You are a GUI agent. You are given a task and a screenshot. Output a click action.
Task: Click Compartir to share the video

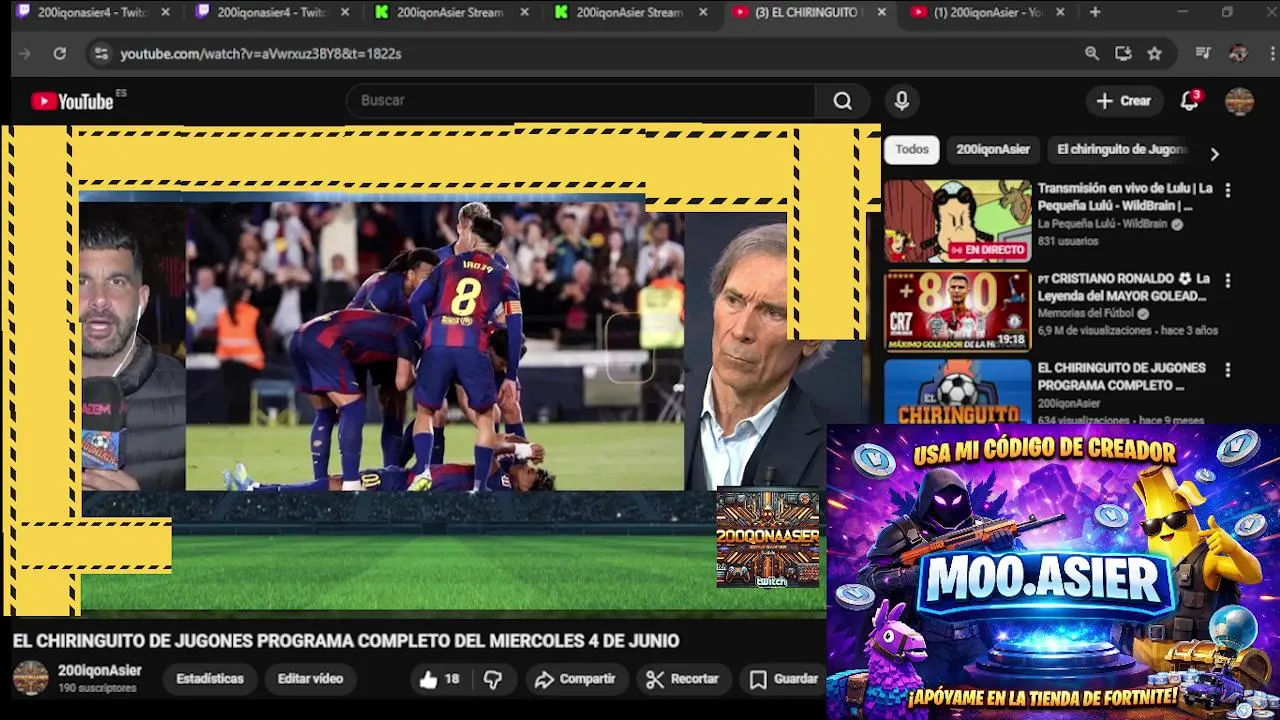coord(575,679)
